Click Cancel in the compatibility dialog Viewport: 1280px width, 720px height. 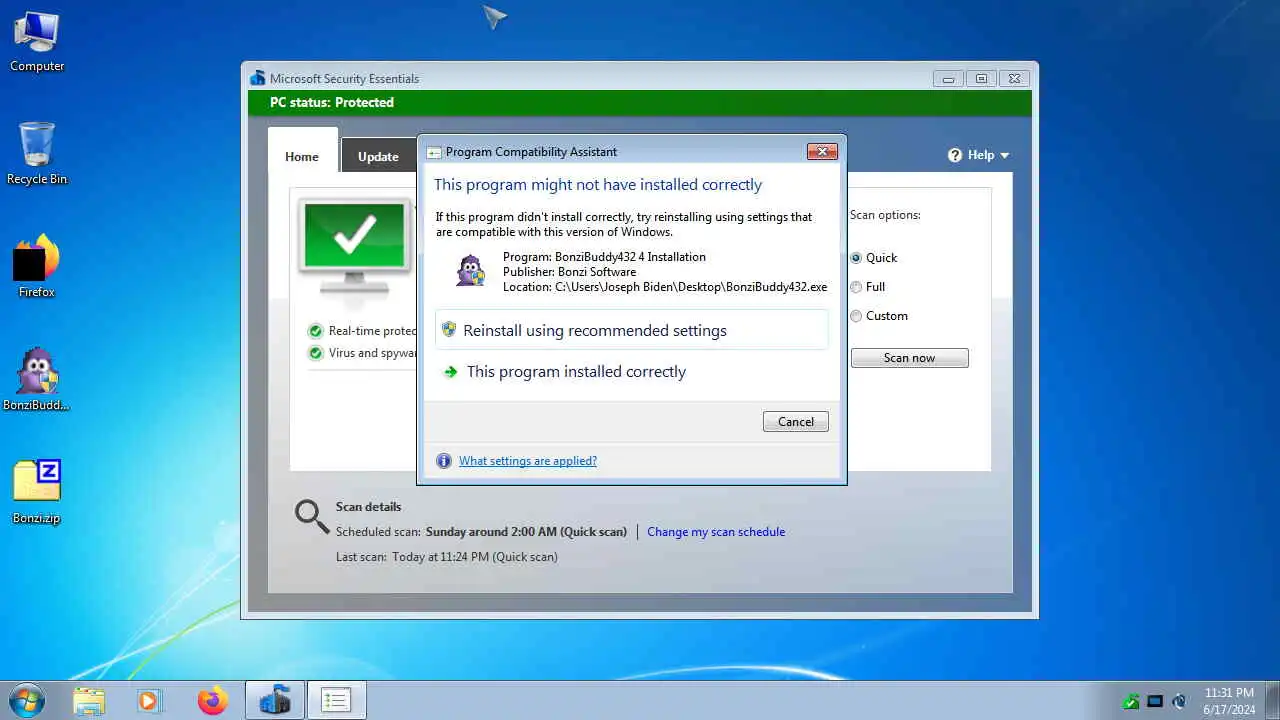tap(796, 422)
